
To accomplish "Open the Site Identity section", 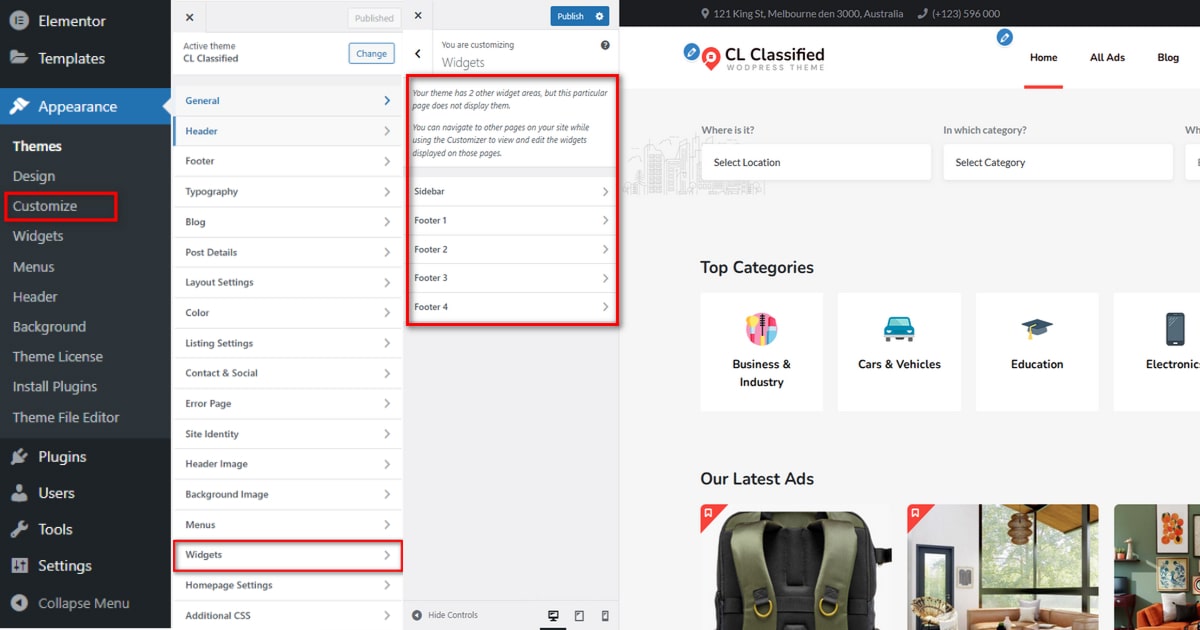I will click(x=288, y=434).
